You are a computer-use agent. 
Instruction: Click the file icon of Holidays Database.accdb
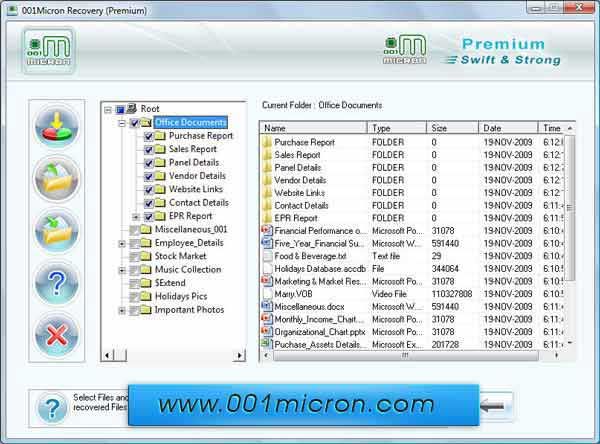(x=267, y=268)
